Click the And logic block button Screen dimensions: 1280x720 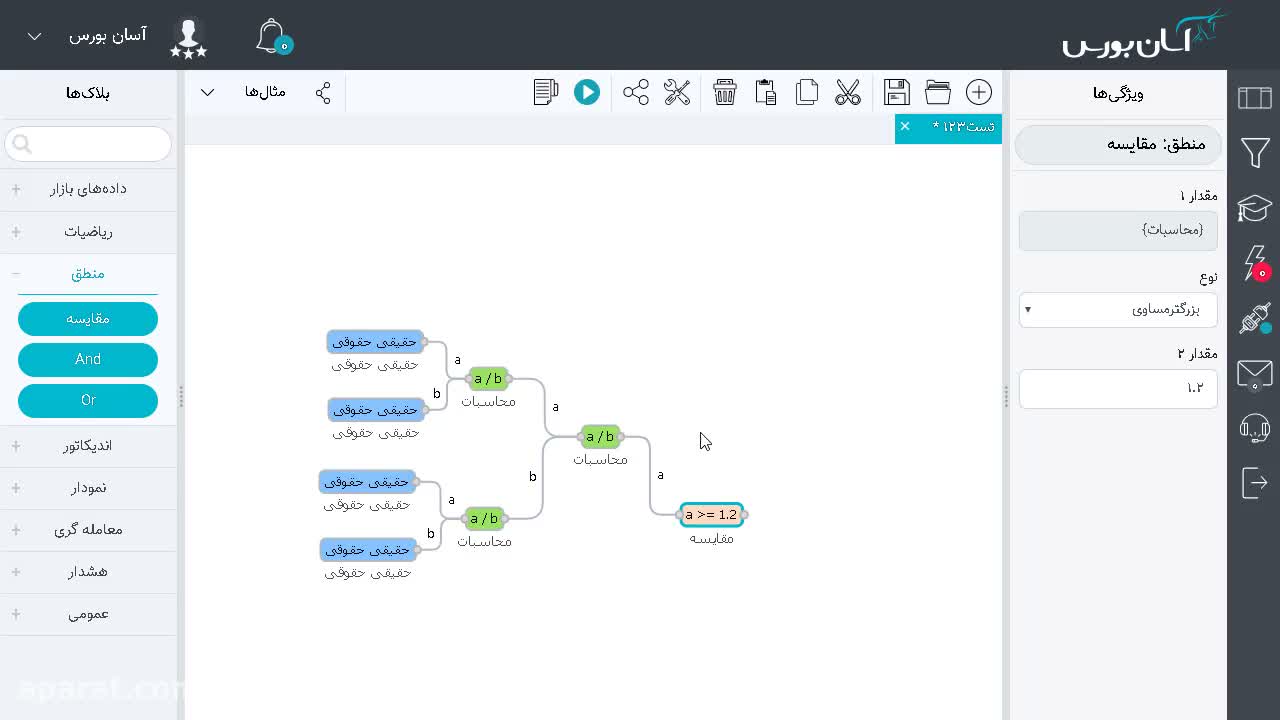[x=88, y=359]
